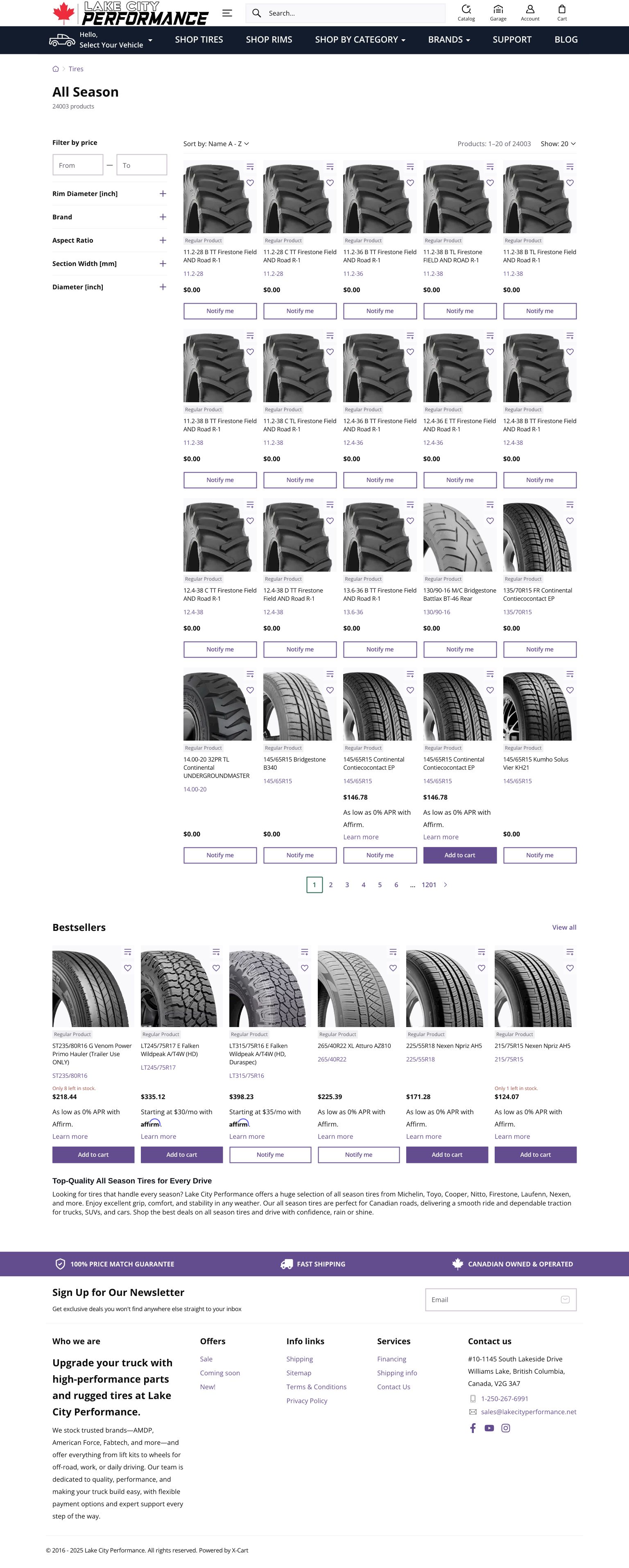Toggle wishlist heart on Bridgestone Battlax BT-46 tire
629x1568 pixels.
(x=490, y=521)
